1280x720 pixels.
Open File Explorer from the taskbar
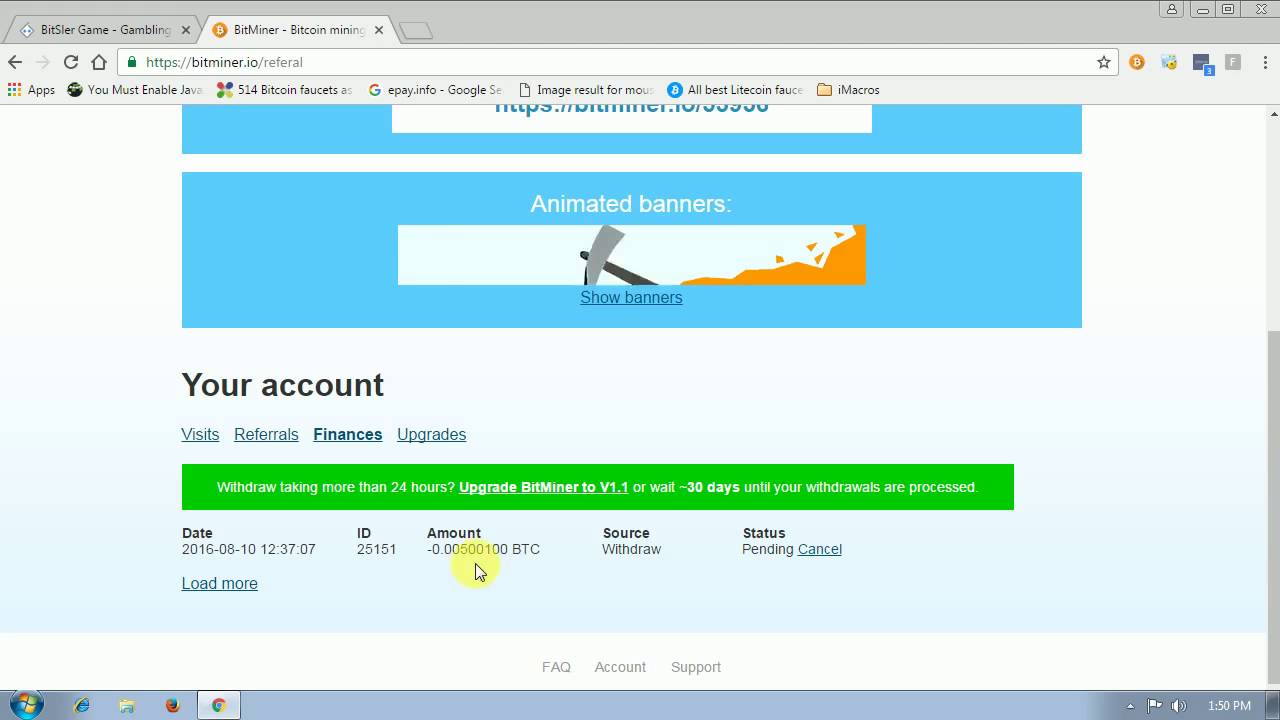pos(127,705)
